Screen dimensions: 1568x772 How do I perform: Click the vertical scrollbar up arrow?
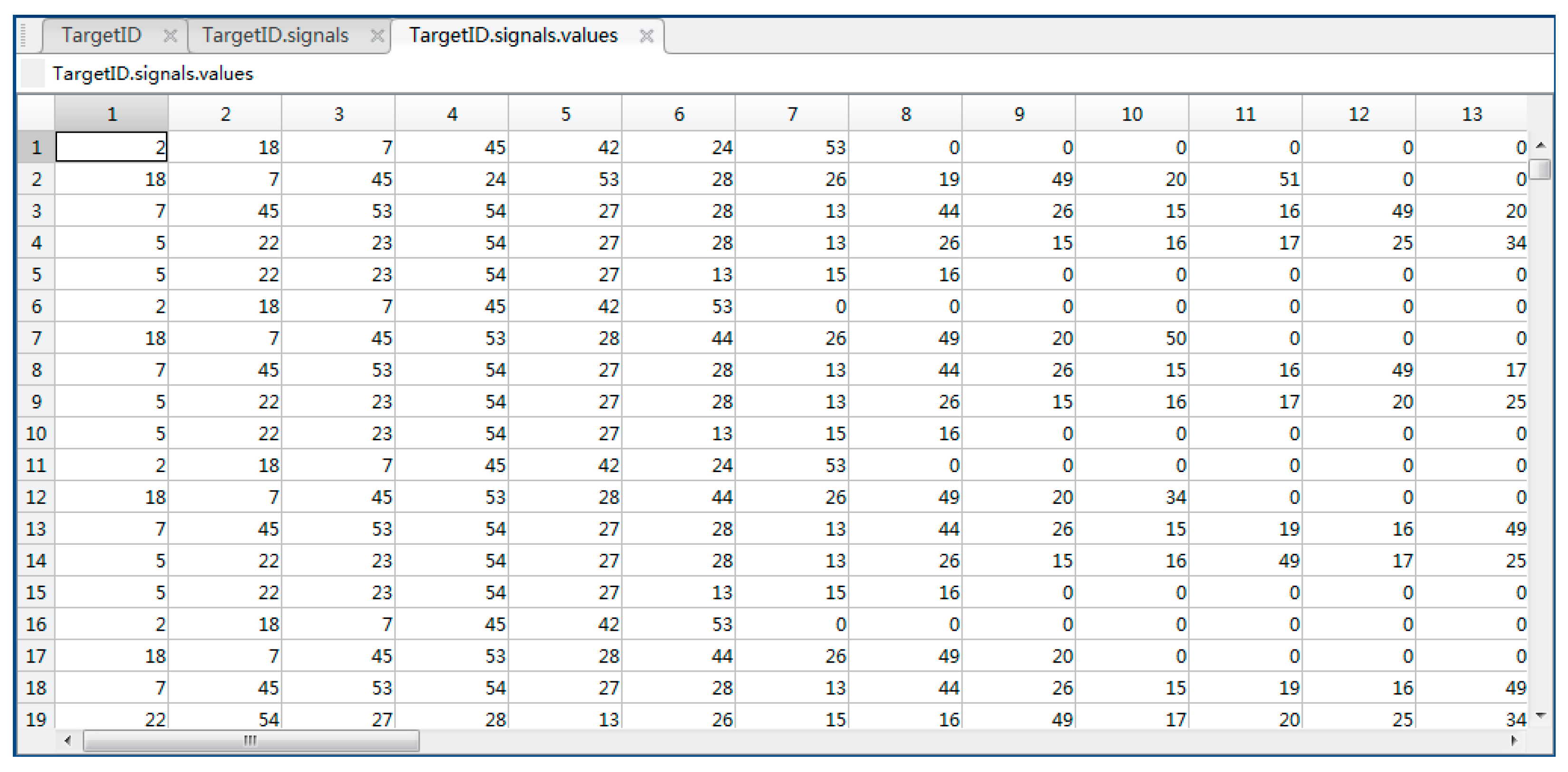(x=1540, y=145)
